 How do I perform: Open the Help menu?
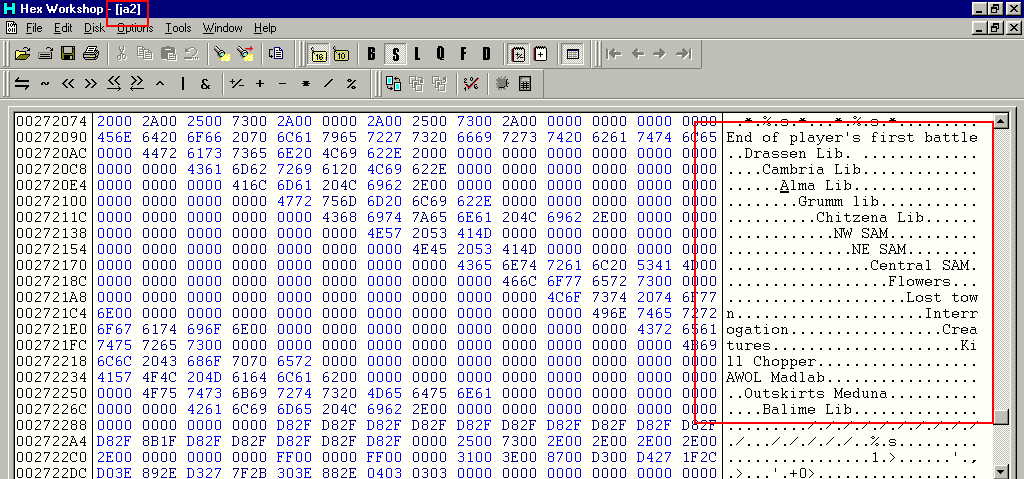tap(265, 28)
